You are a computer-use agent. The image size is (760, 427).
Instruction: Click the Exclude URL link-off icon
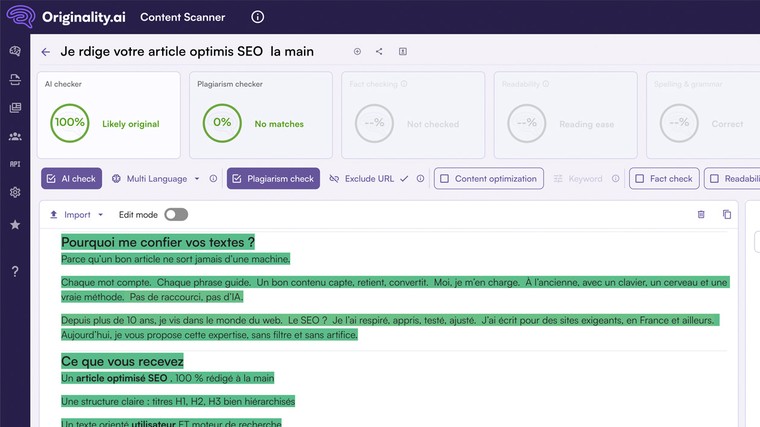coord(334,178)
